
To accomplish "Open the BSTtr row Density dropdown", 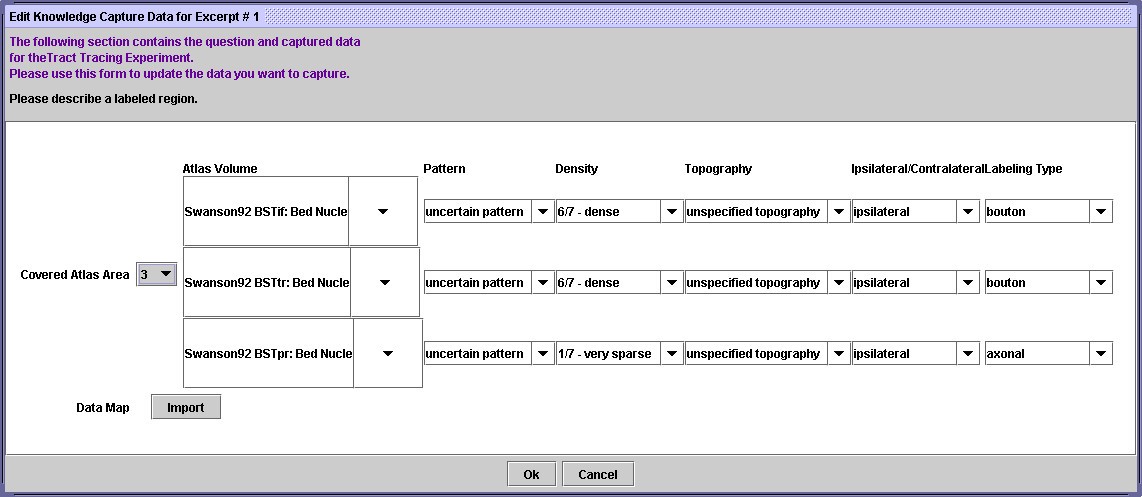I will (671, 283).
